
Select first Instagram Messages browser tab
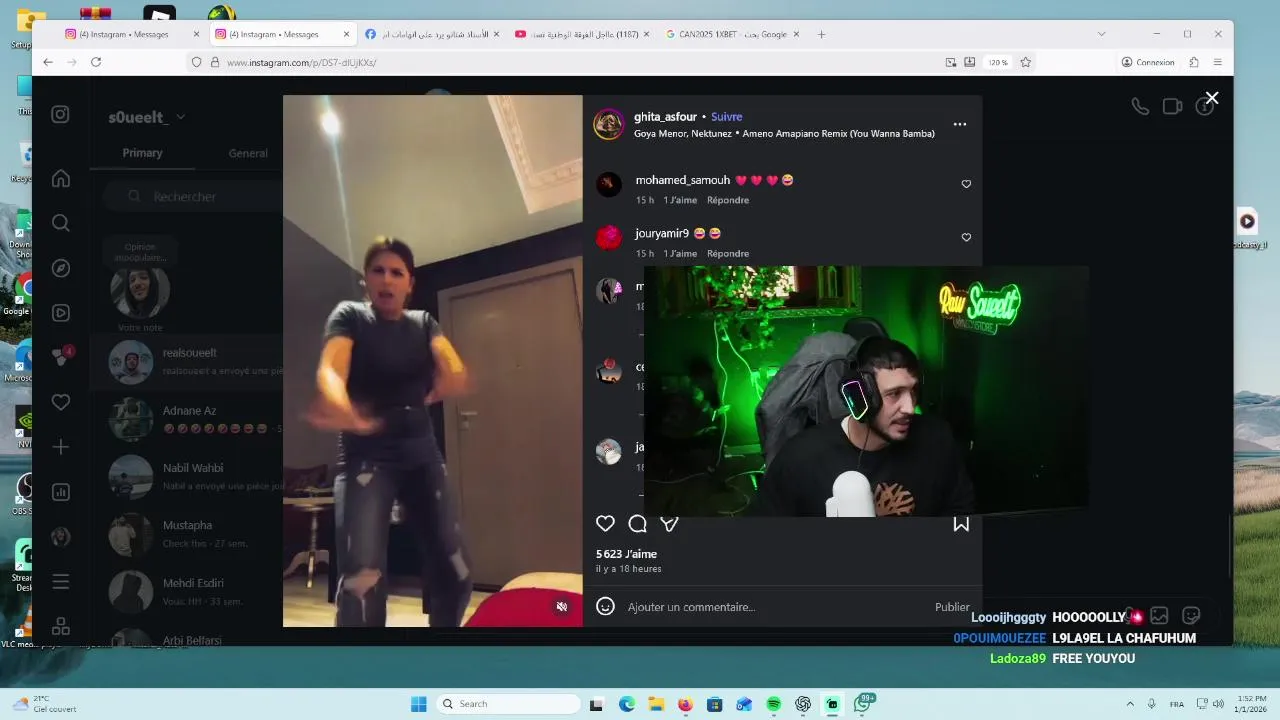131,34
